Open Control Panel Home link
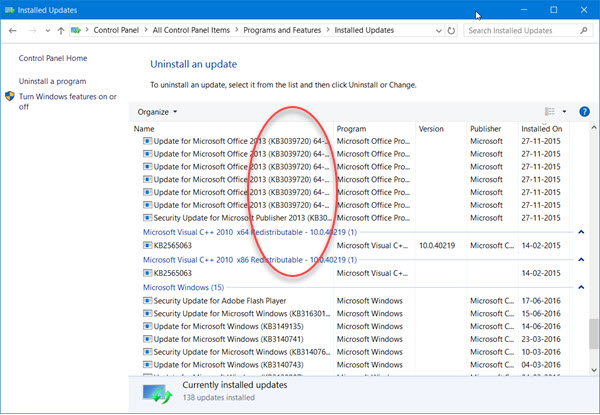 (53, 58)
